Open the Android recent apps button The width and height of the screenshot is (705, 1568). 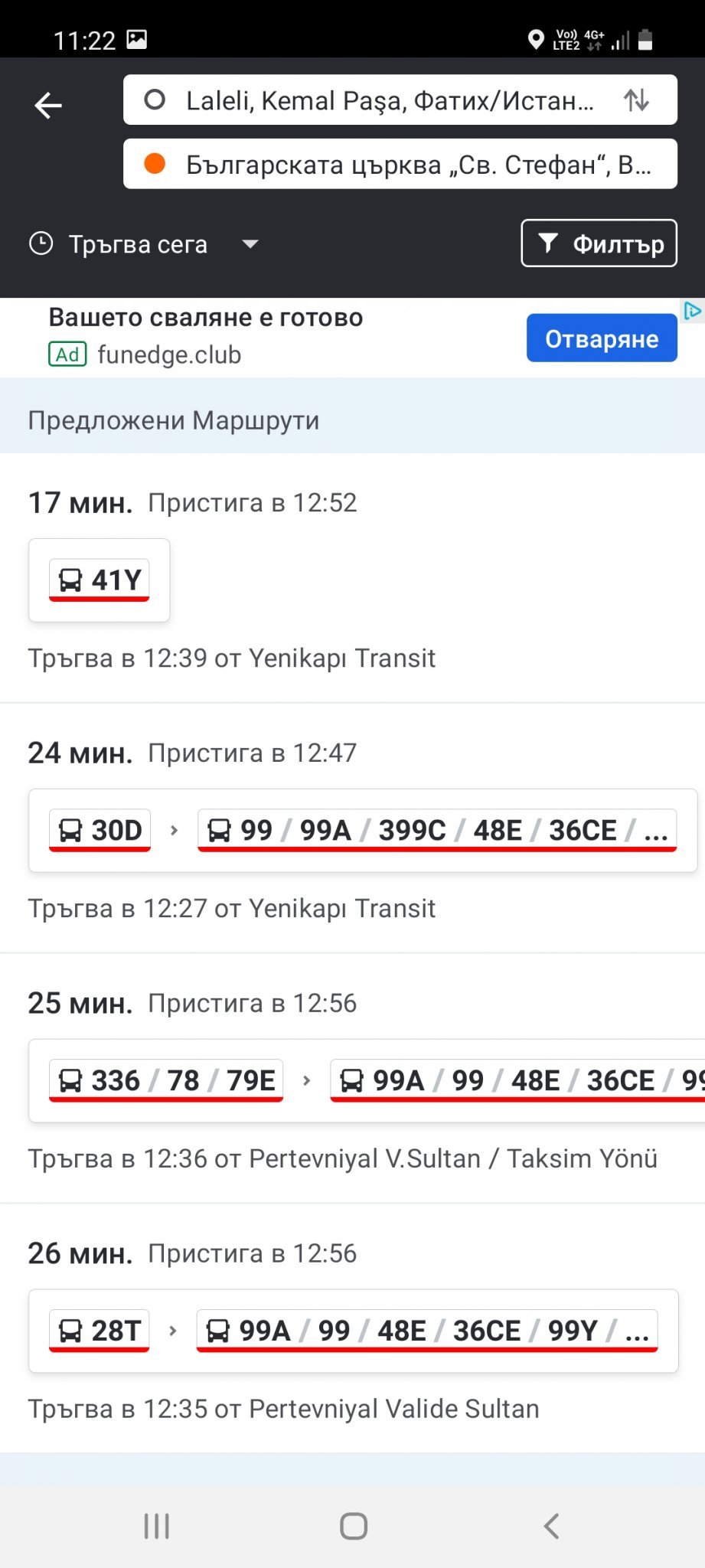(x=157, y=1526)
